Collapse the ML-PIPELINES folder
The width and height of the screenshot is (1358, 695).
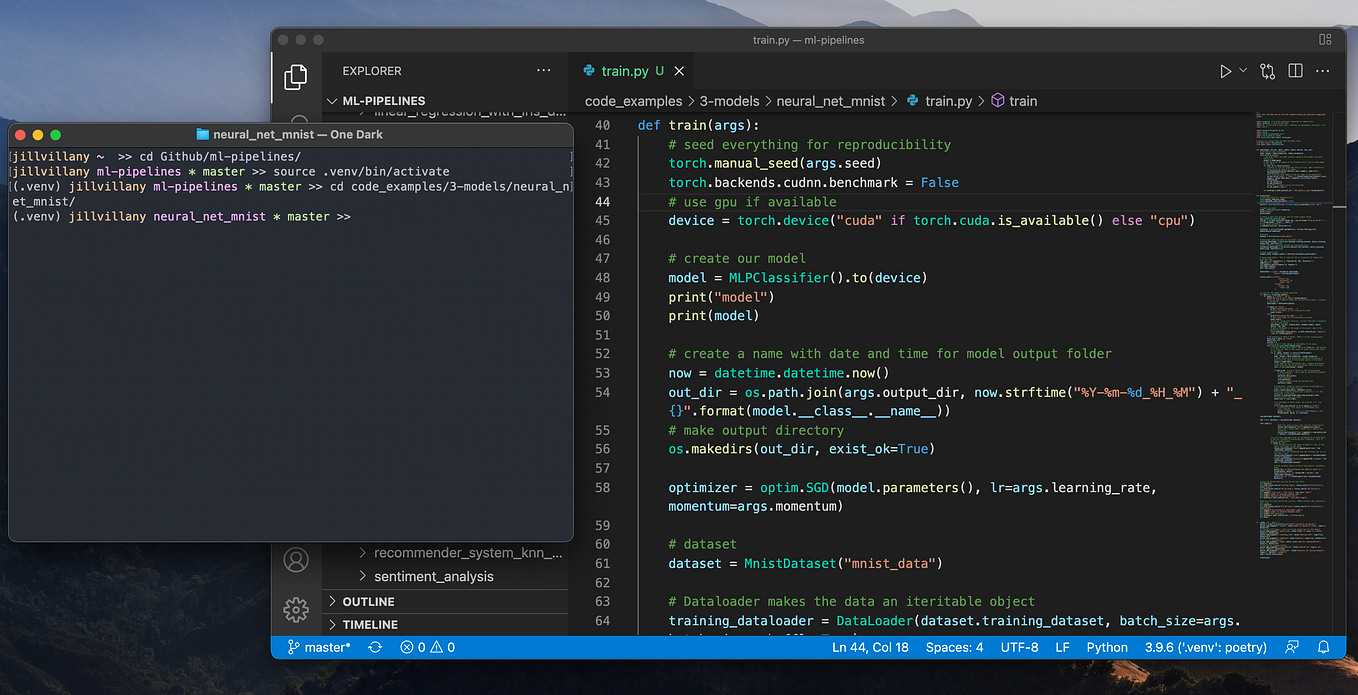[383, 101]
